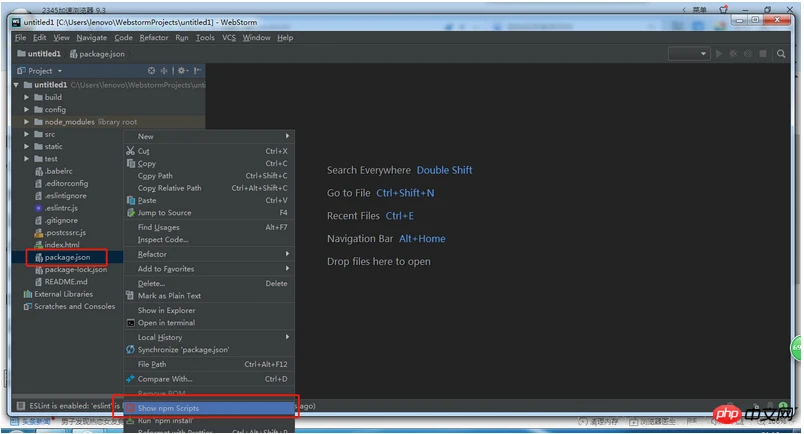Collapse the untitled1 root folder
Image resolution: width=804 pixels, height=434 pixels.
pyautogui.click(x=16, y=85)
